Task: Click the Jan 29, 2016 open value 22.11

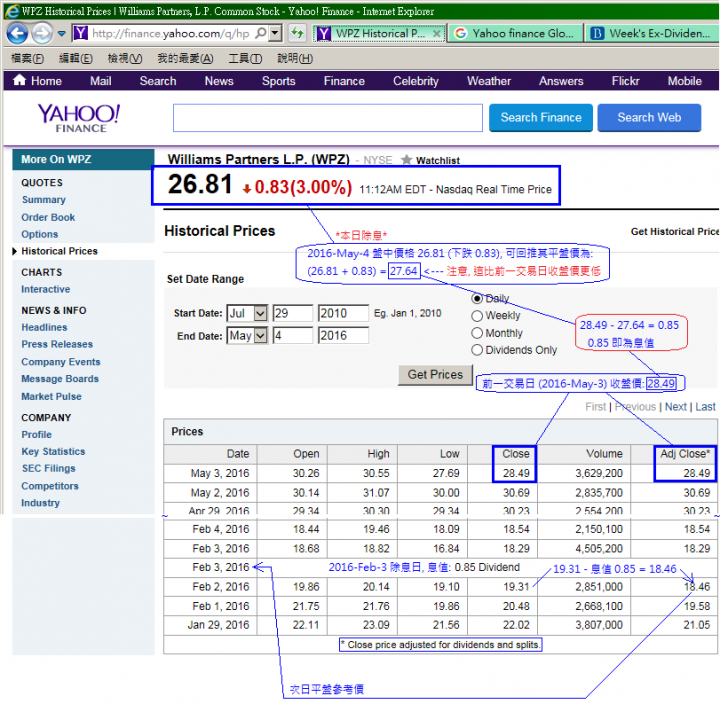Action: coord(306,625)
